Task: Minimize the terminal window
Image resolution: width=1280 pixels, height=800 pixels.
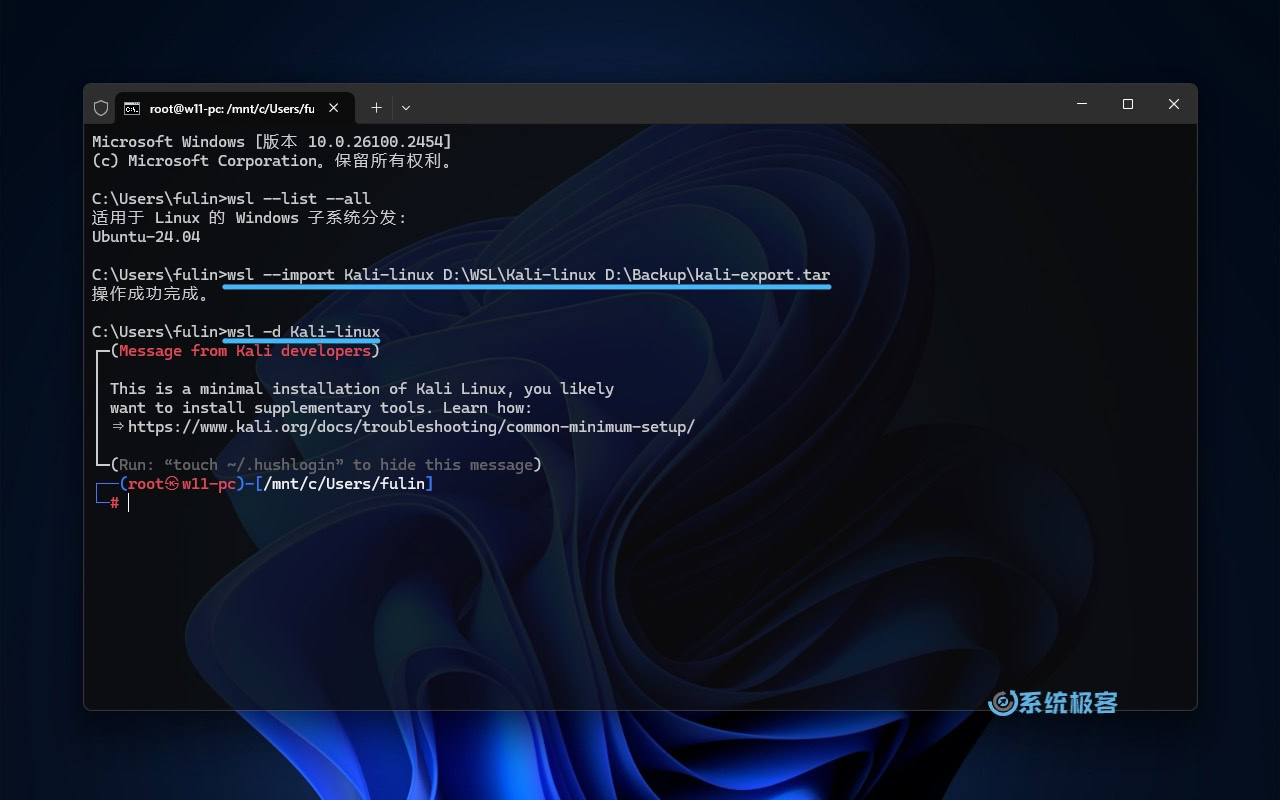Action: (x=1082, y=104)
